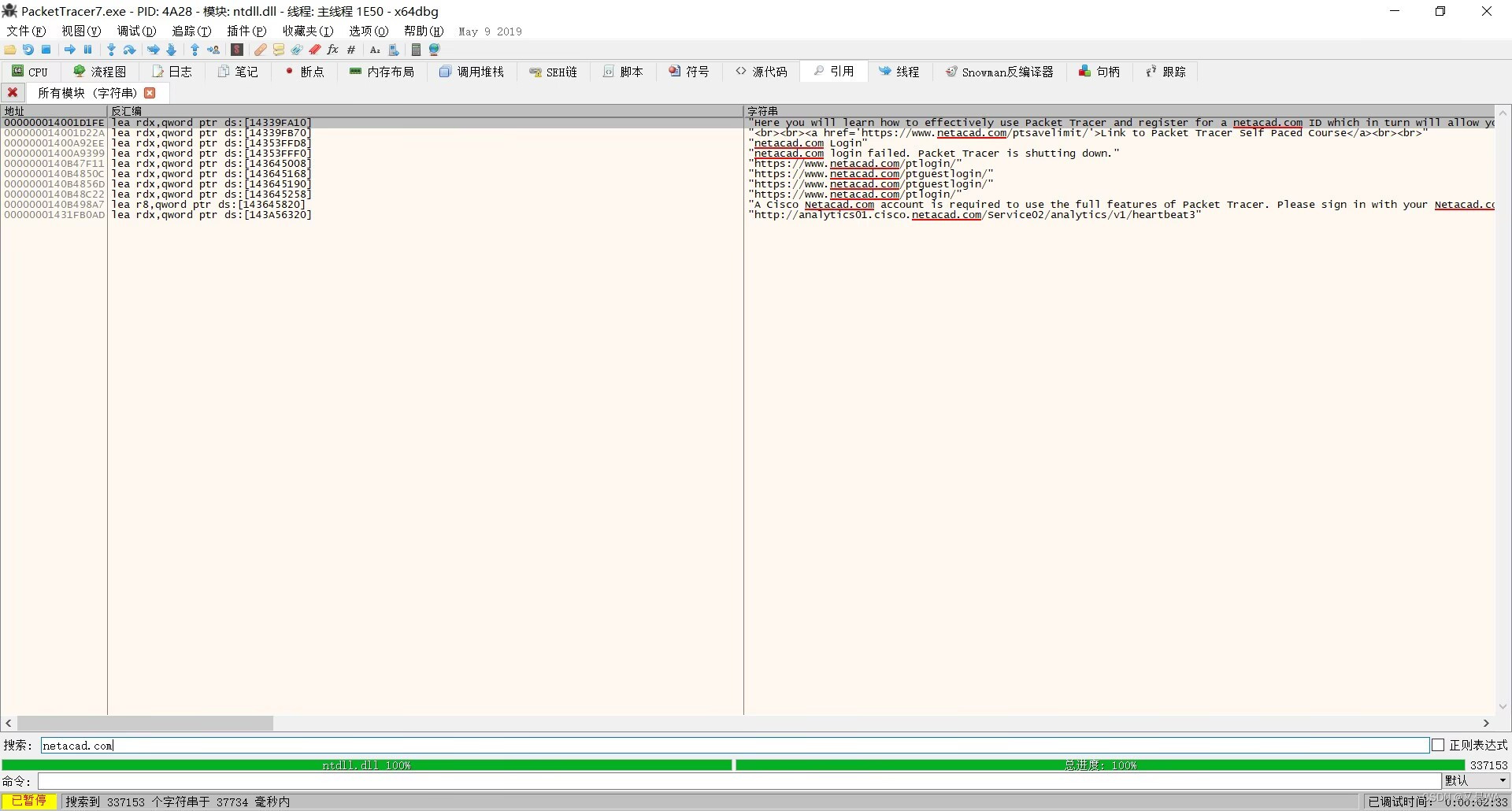Click the Run arrow icon
Image resolution: width=1512 pixels, height=811 pixels.
click(70, 50)
